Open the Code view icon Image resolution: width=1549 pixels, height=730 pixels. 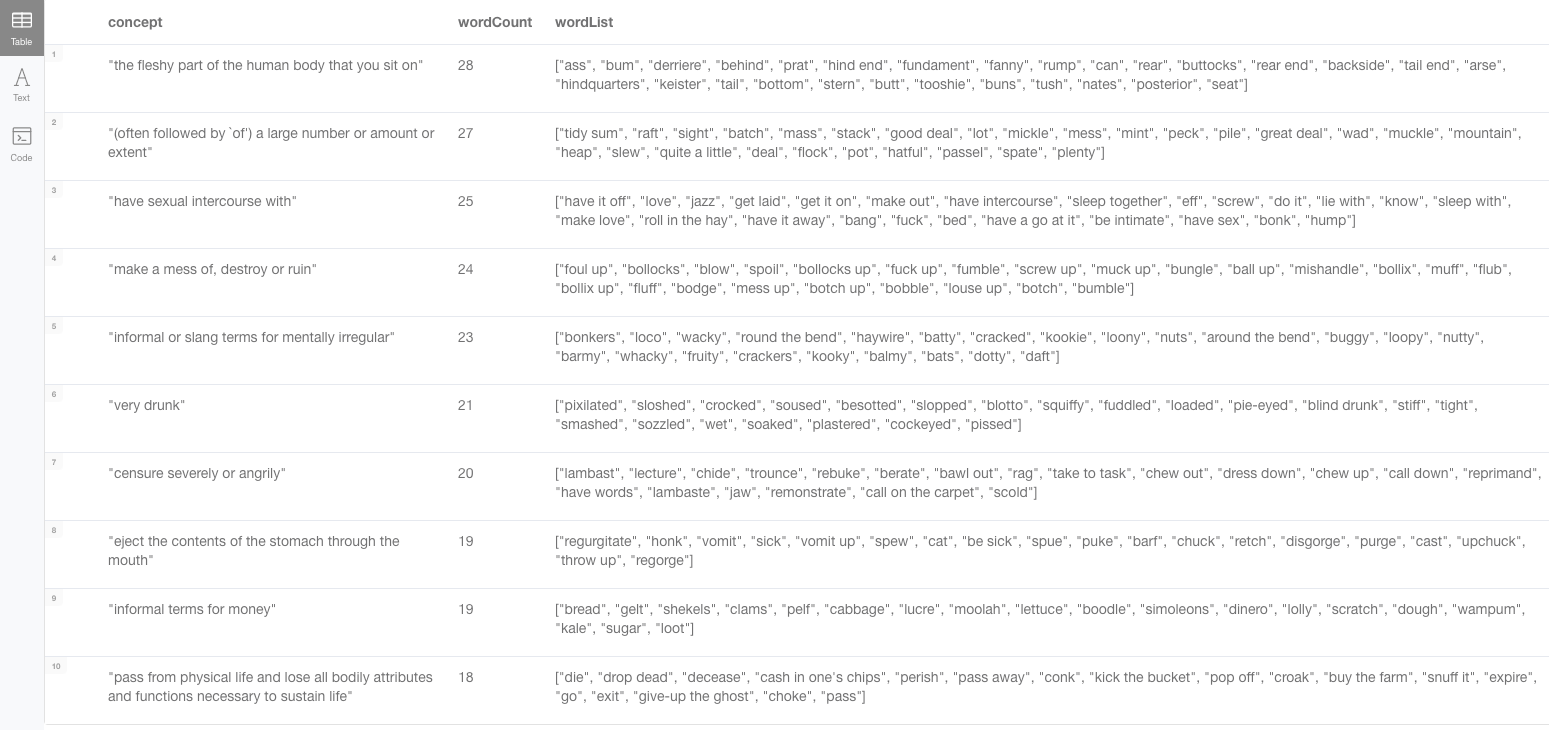[x=21, y=143]
